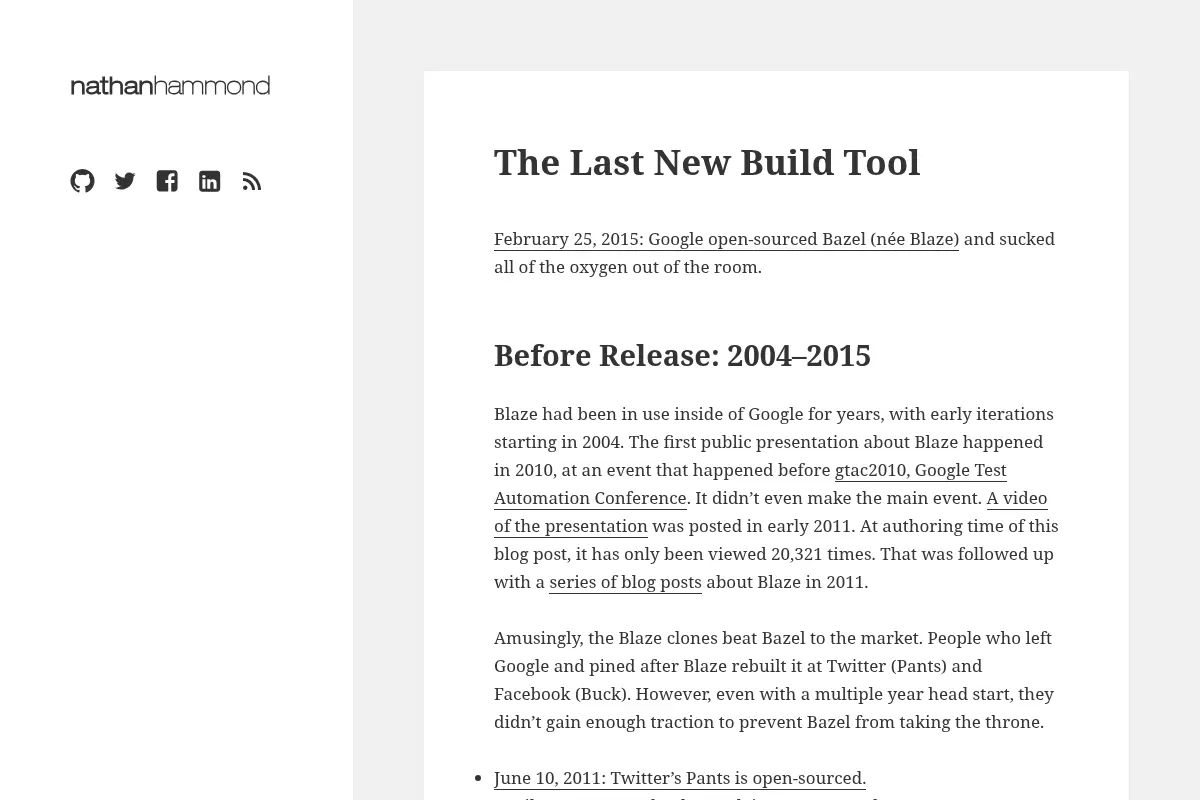Go to the LinkedIn profile icon
Image resolution: width=1200 pixels, height=800 pixels.
[x=209, y=181]
